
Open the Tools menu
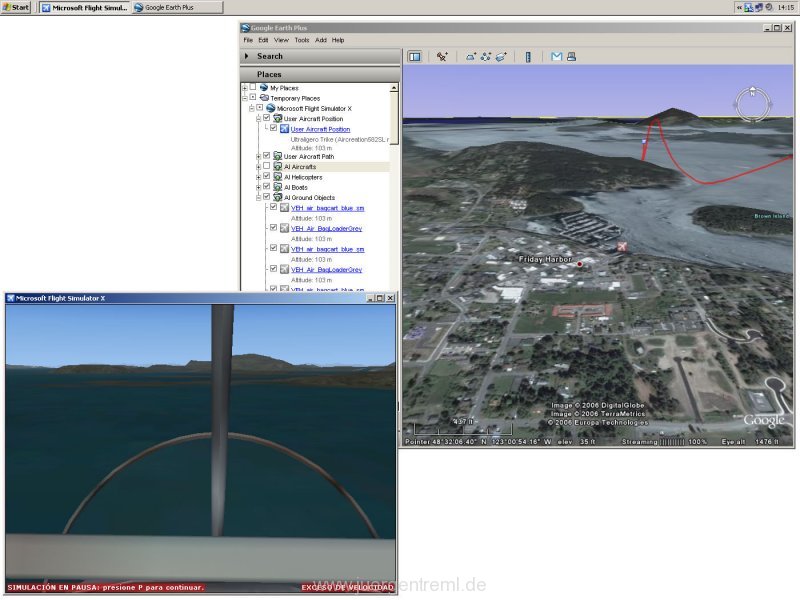[302, 40]
